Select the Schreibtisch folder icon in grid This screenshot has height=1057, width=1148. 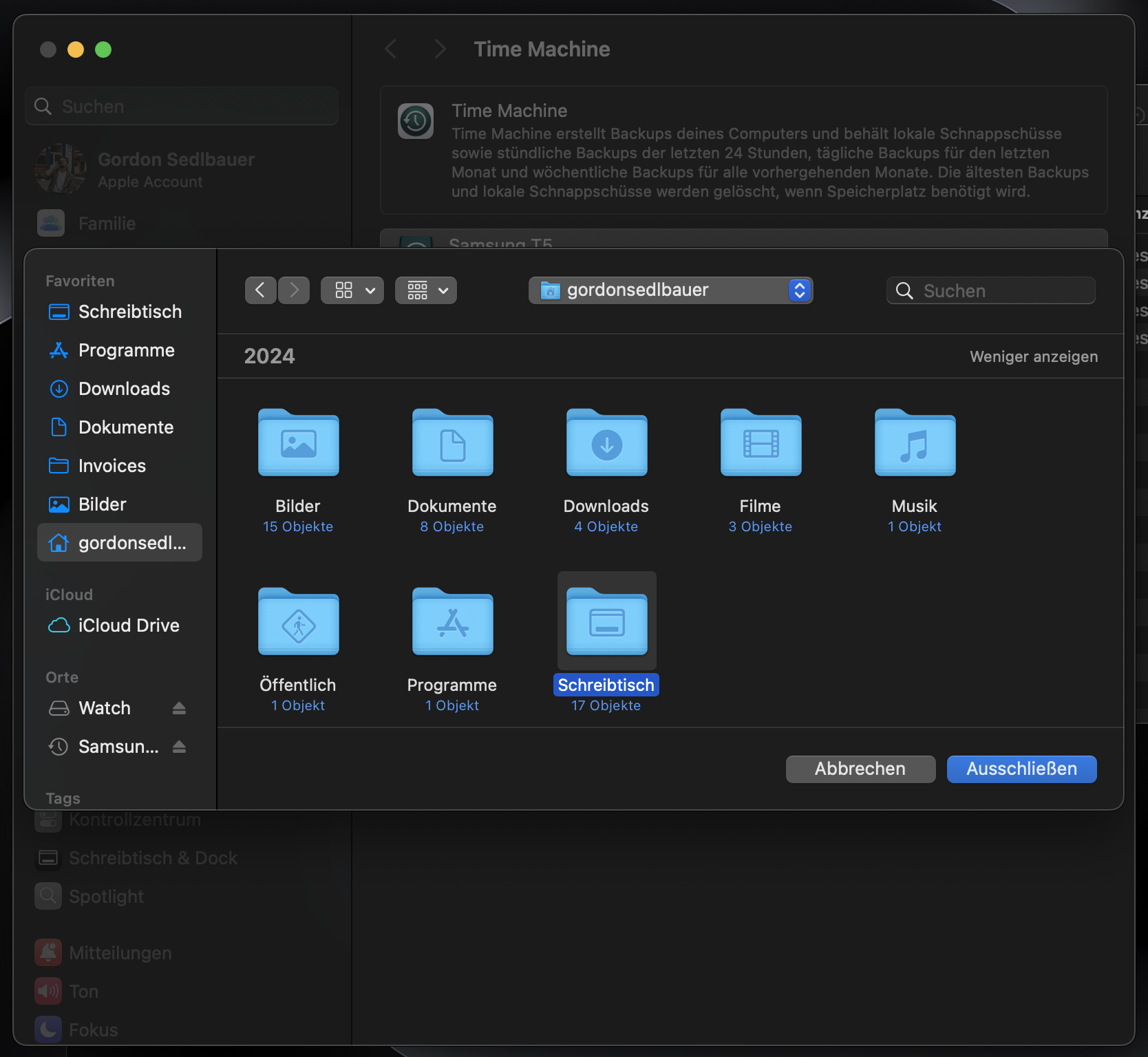pos(606,621)
